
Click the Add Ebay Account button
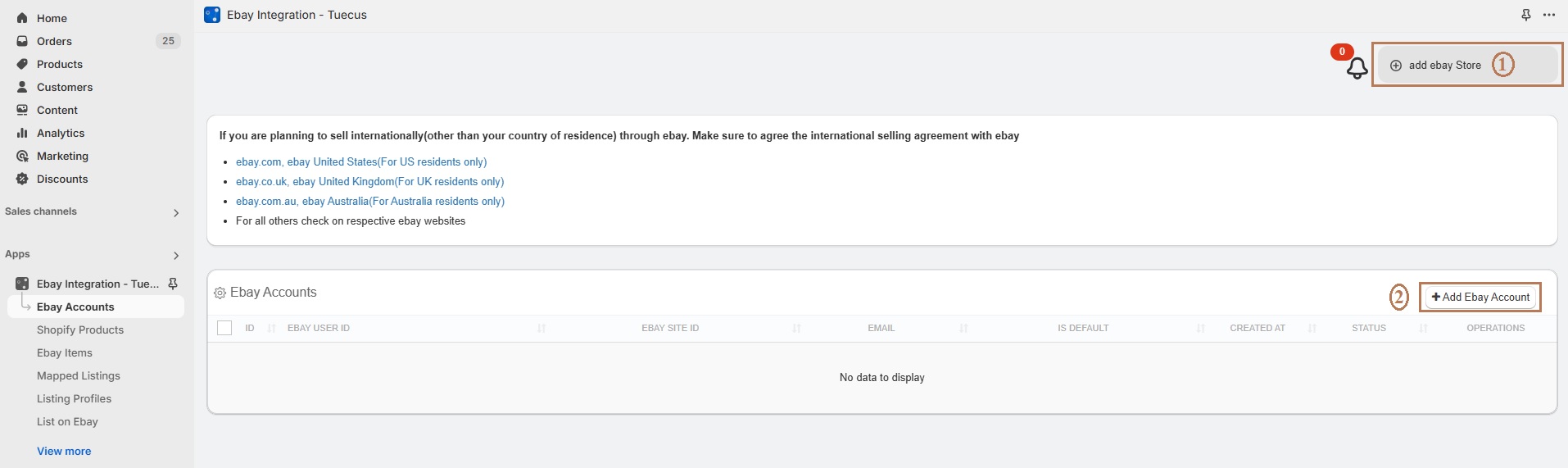pos(1480,297)
